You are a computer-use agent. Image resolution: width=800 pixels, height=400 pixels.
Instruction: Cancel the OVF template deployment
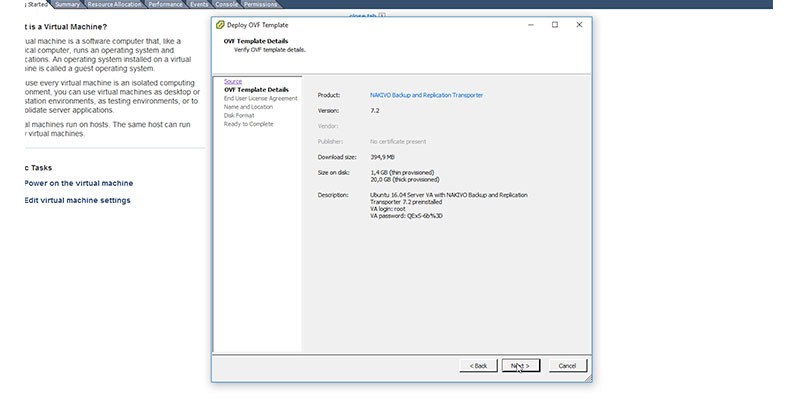(x=567, y=365)
